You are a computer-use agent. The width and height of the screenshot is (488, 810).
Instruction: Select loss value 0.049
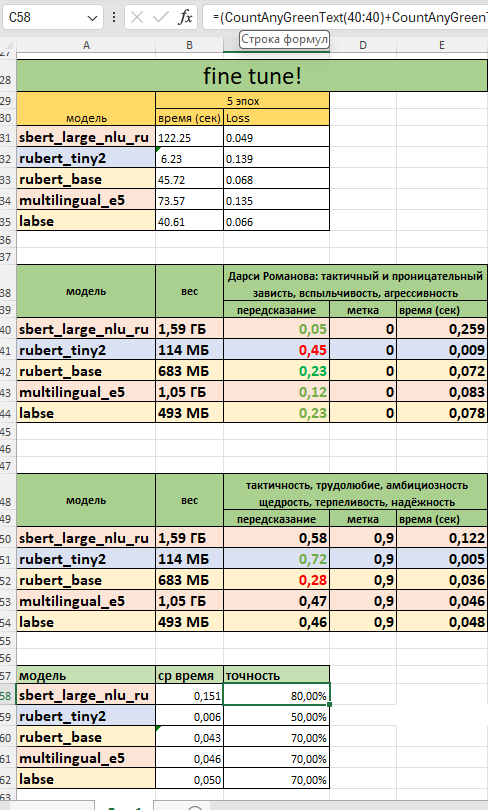[276, 137]
